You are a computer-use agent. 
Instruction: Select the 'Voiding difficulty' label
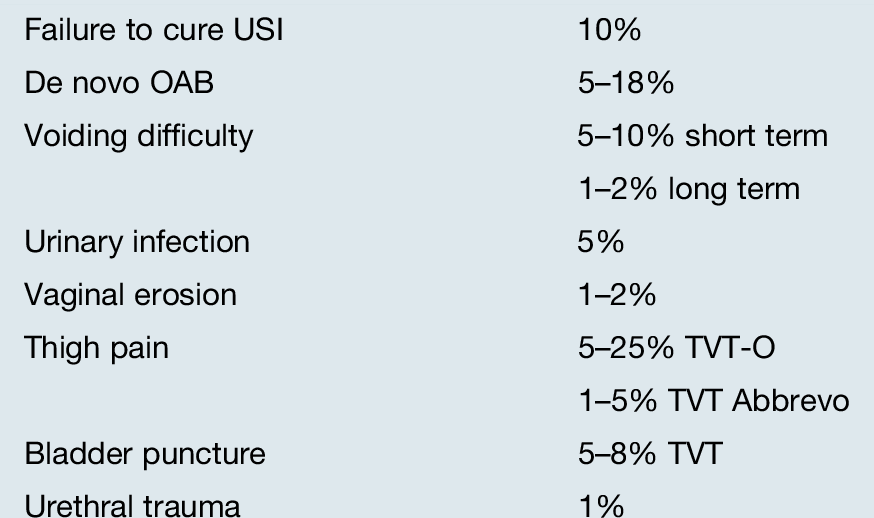(139, 136)
